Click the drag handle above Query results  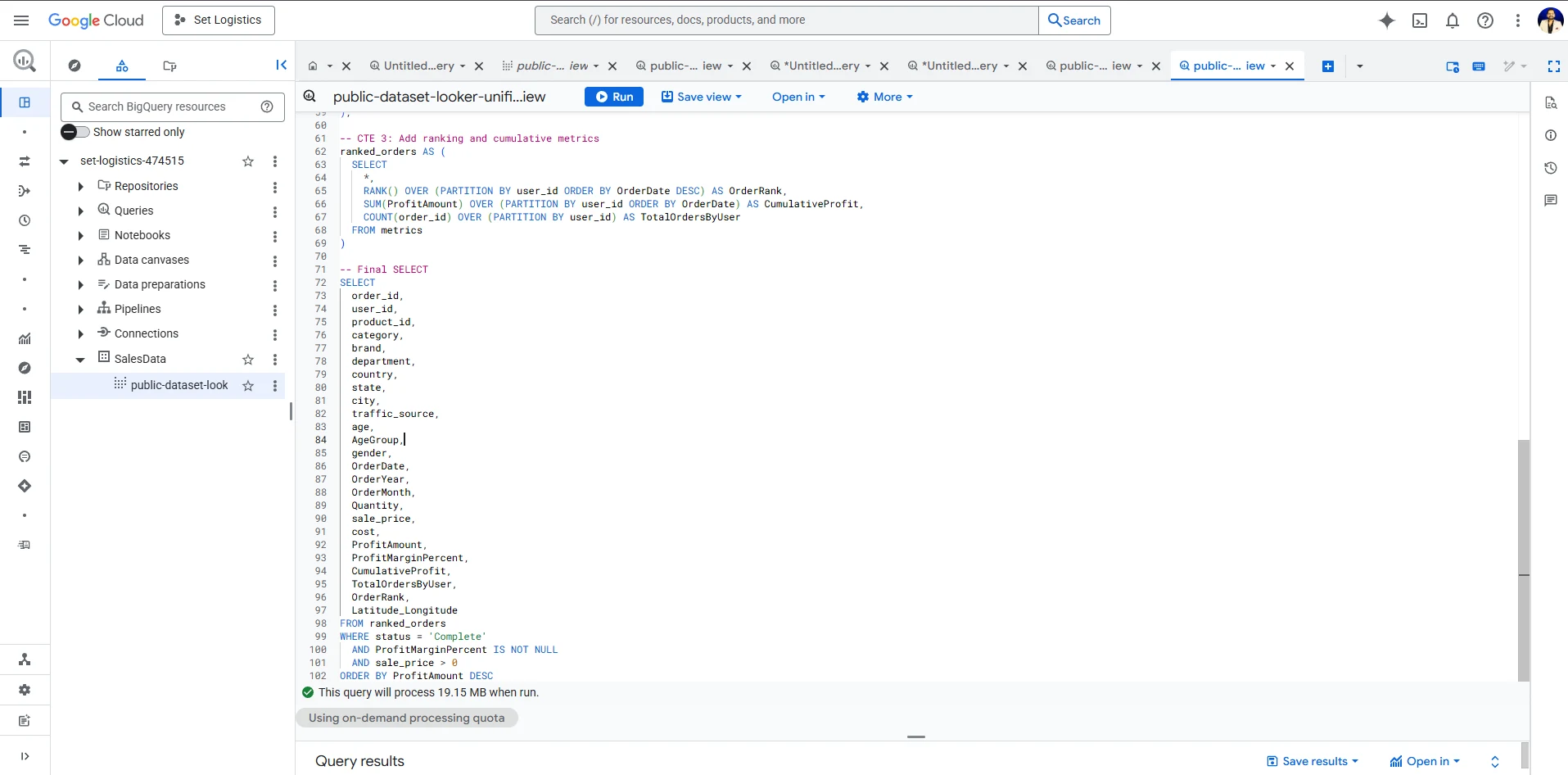(x=916, y=736)
